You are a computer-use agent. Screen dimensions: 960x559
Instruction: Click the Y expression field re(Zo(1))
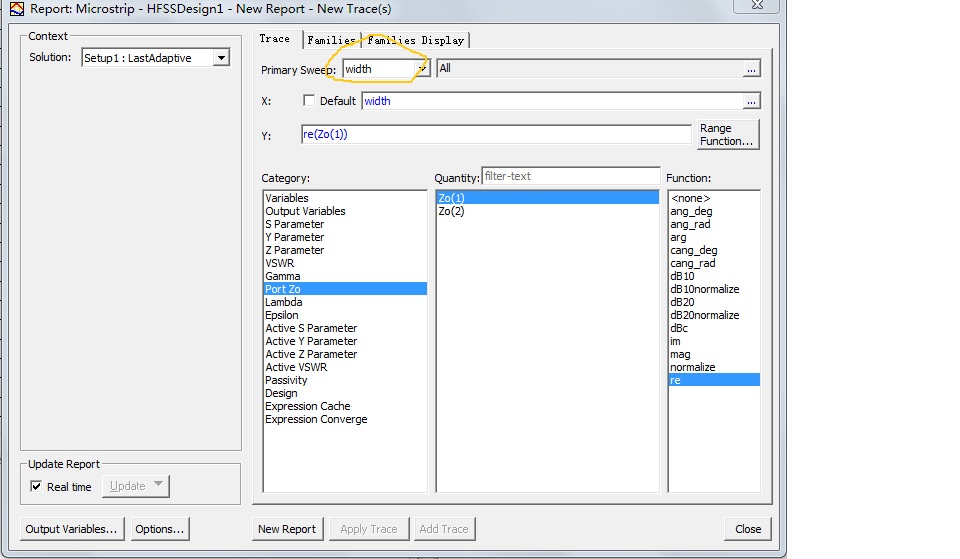496,134
